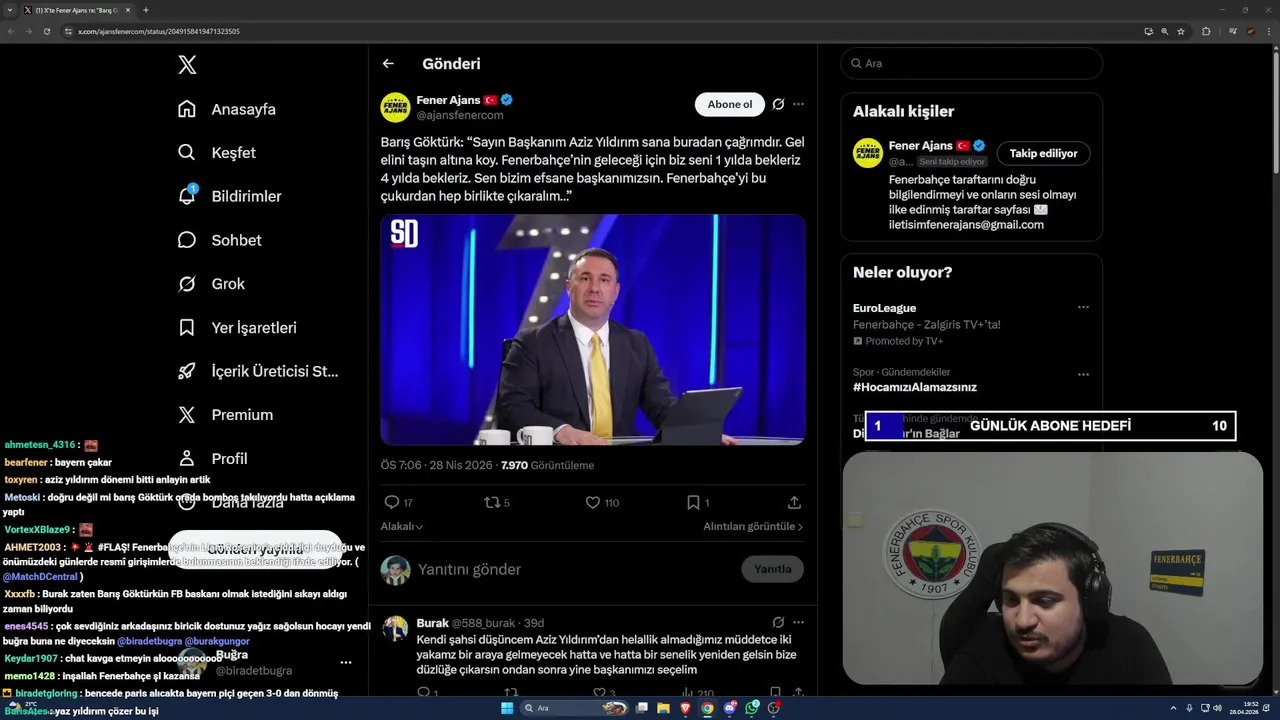Open Anasayfa home page
The width and height of the screenshot is (1280, 720).
tap(226, 109)
